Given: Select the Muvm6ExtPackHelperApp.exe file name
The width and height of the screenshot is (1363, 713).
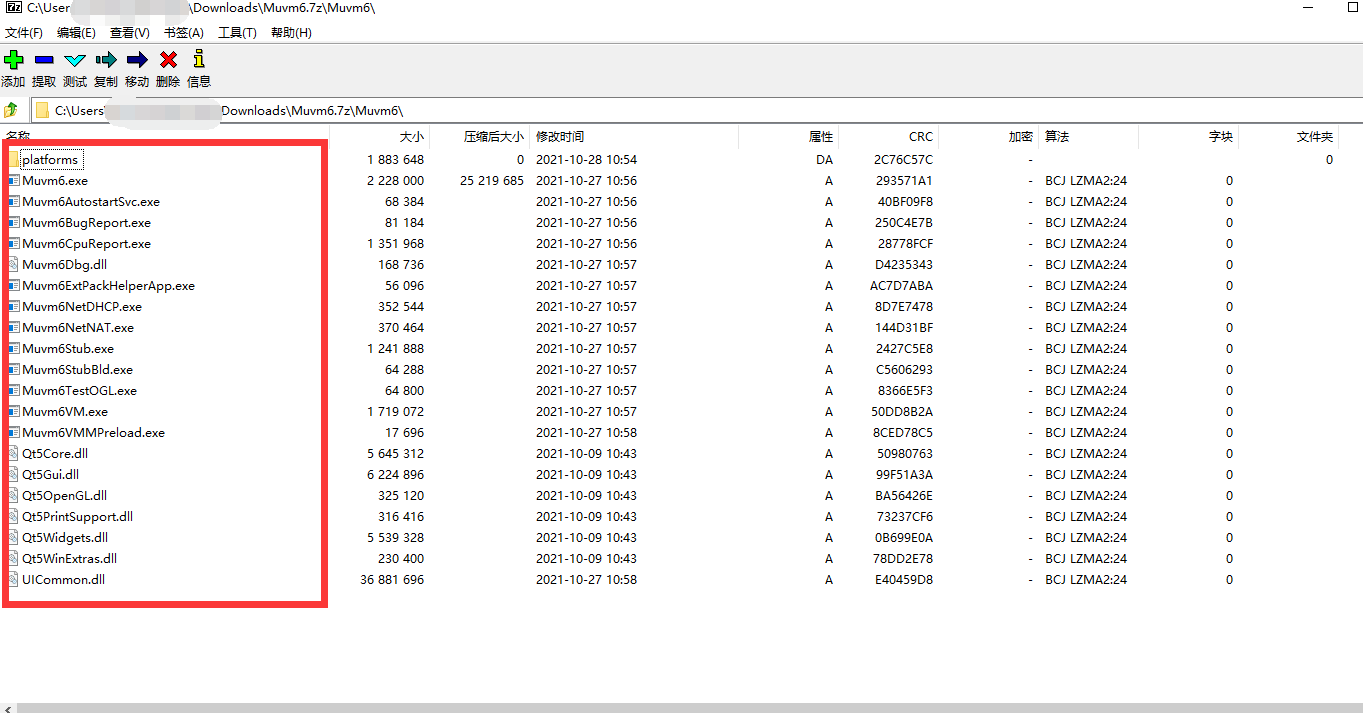Looking at the screenshot, I should 109,286.
